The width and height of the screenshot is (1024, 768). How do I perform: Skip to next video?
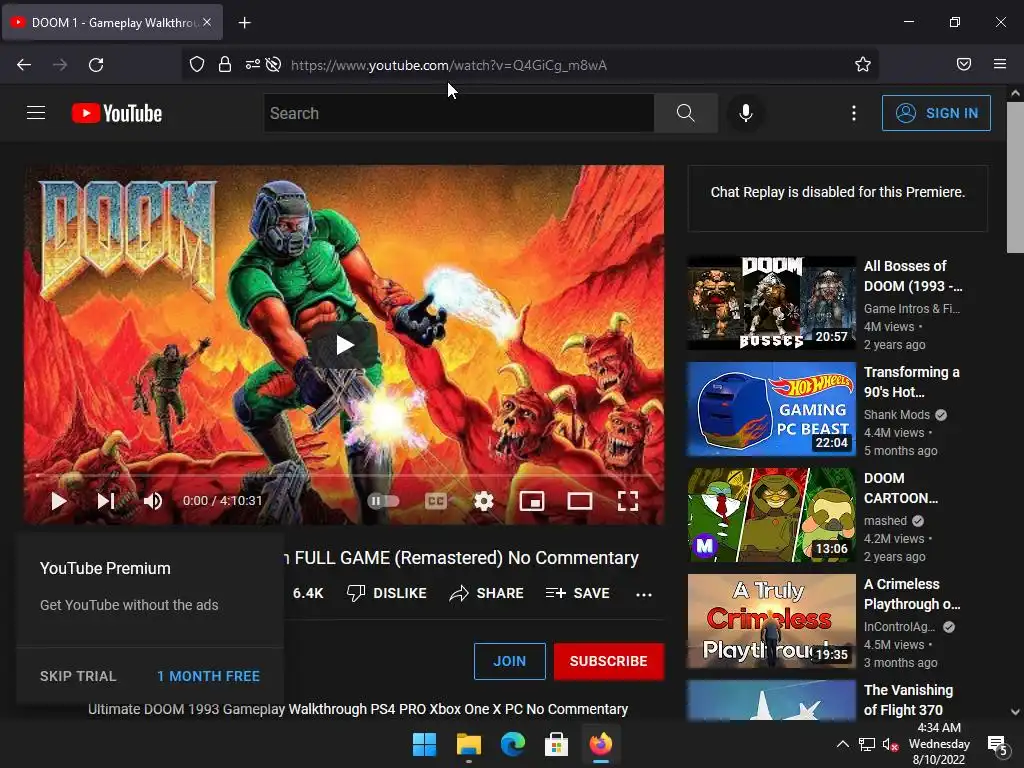click(106, 501)
